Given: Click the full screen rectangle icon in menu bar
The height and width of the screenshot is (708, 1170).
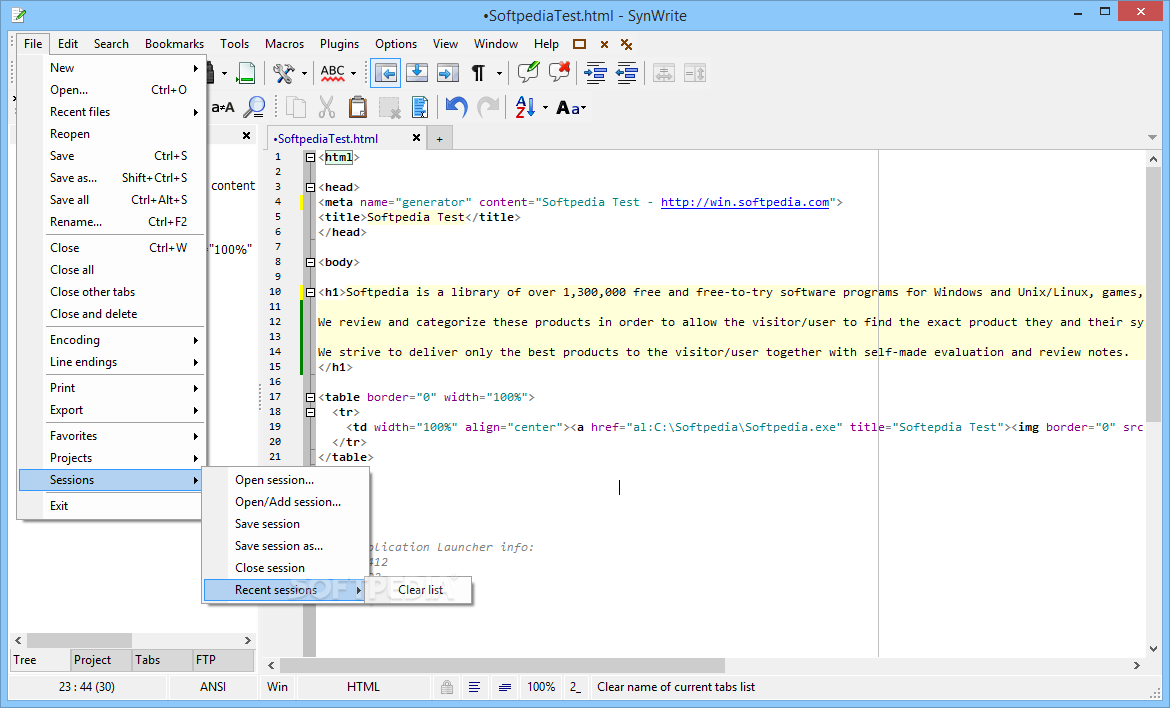Looking at the screenshot, I should (x=580, y=44).
